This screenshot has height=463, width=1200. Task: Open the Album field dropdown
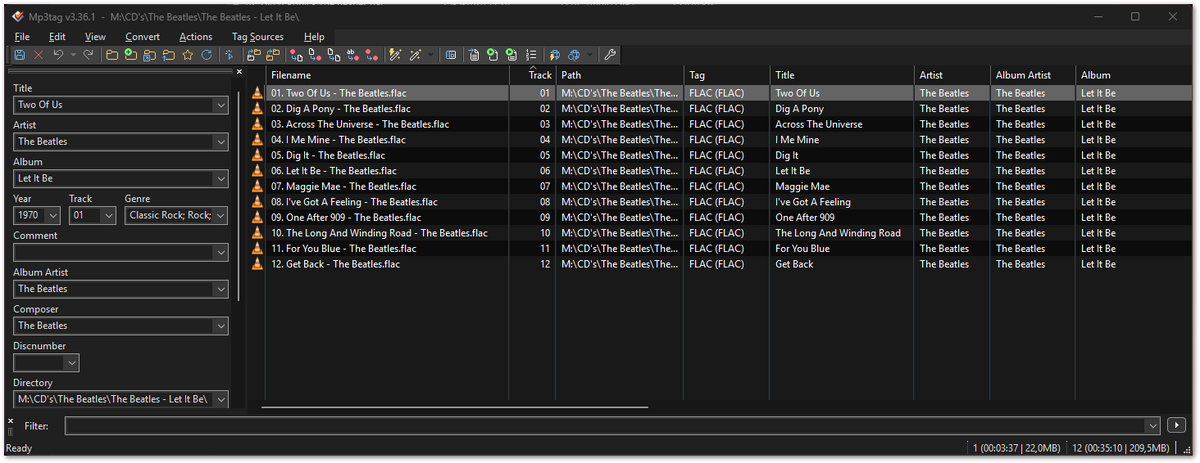[220, 179]
